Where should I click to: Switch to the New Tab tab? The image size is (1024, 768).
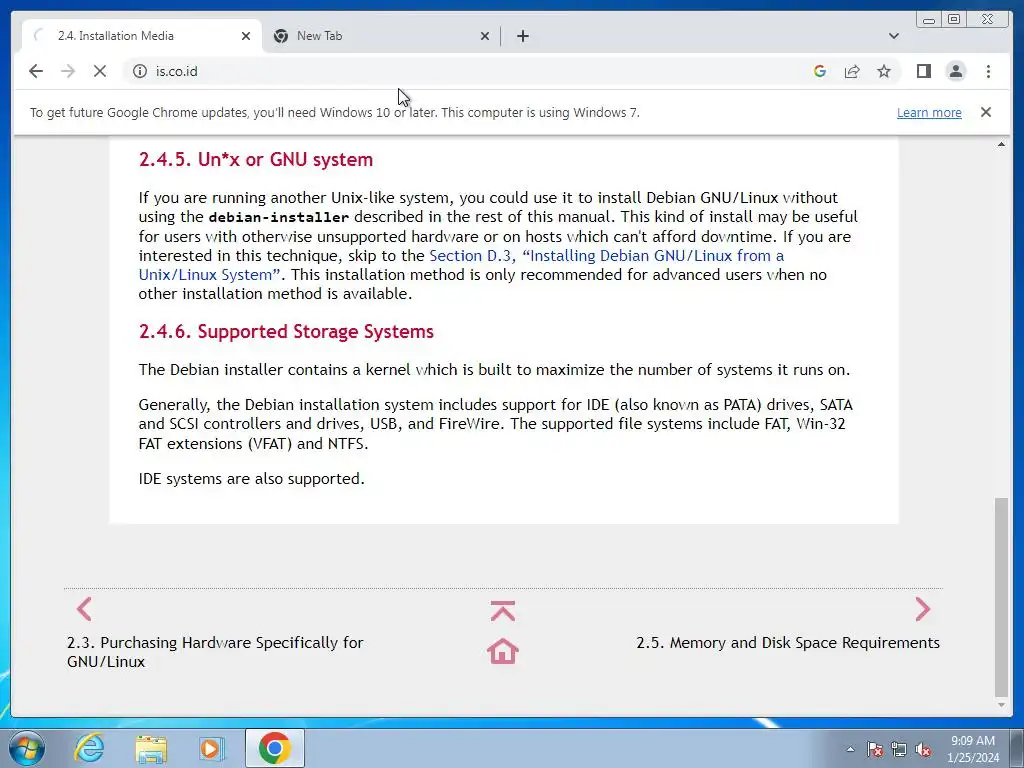[x=381, y=36]
